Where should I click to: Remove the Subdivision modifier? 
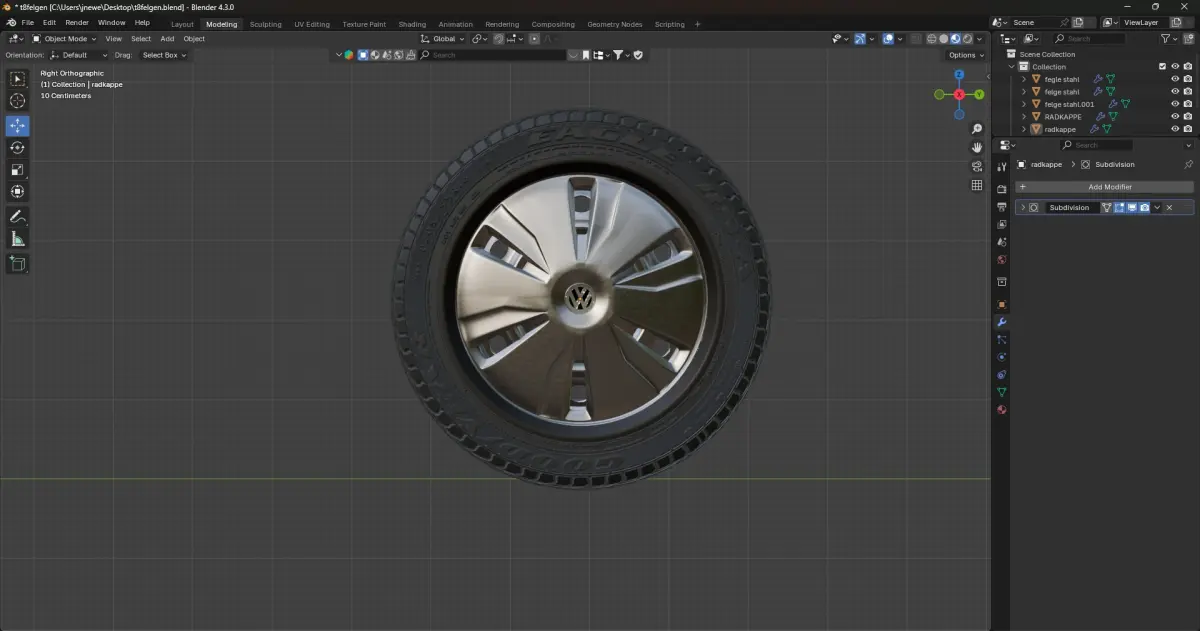1169,208
